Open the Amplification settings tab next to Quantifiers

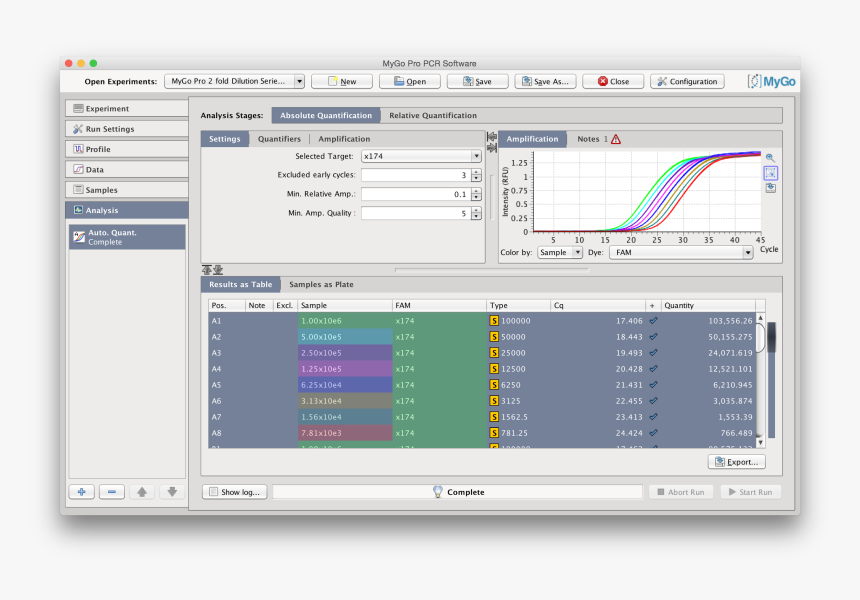click(344, 139)
